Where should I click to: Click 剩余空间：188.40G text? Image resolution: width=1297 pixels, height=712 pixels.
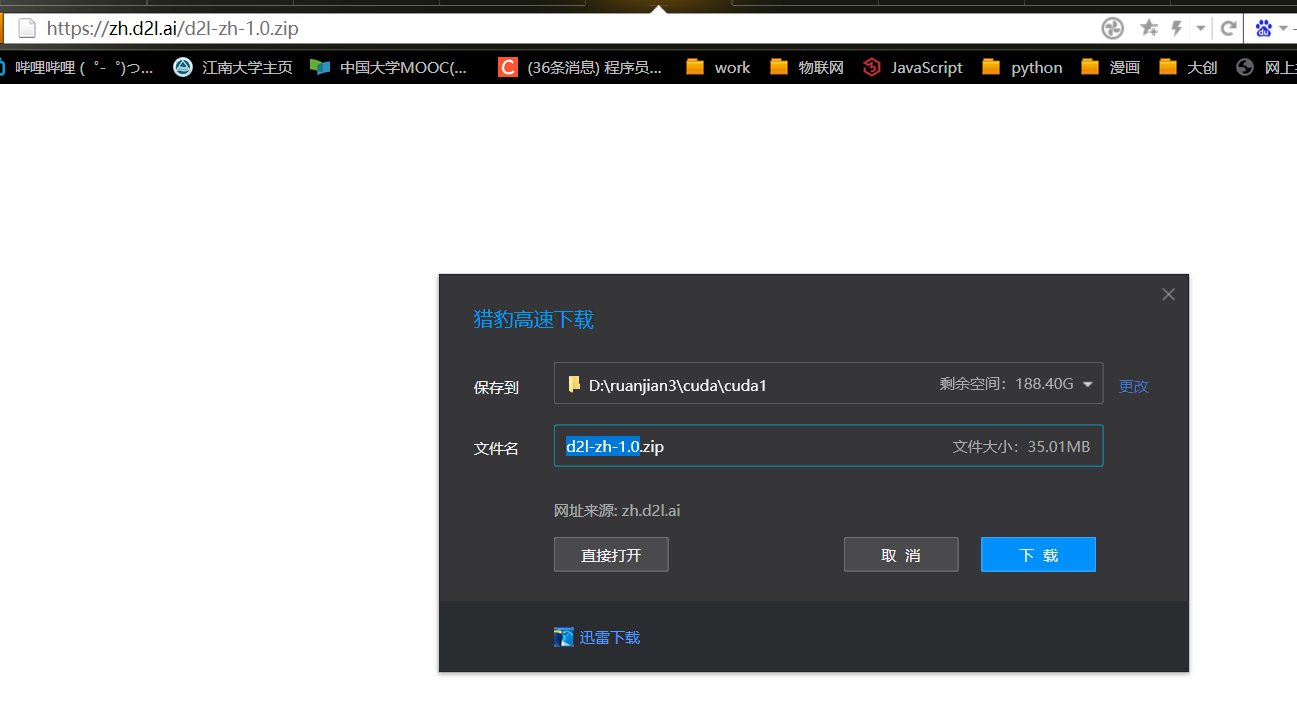point(1006,384)
